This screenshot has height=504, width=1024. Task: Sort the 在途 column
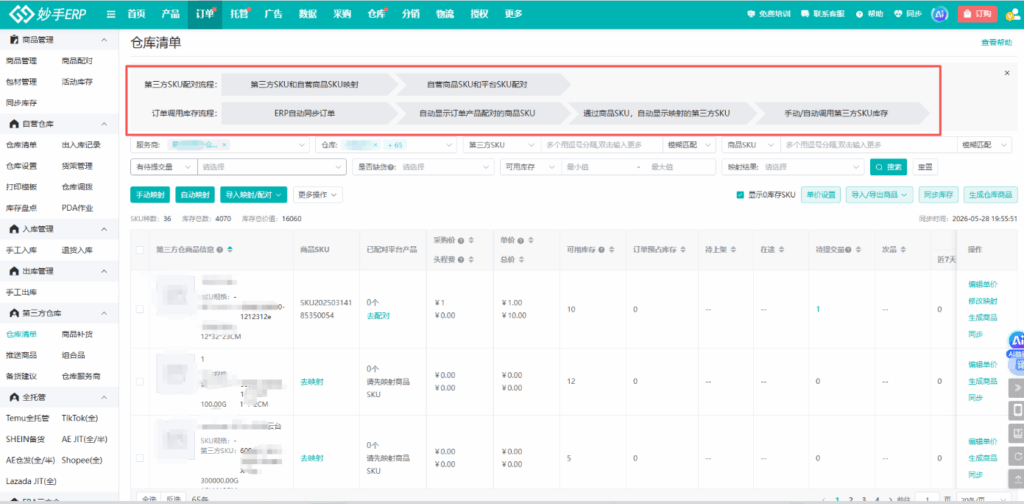[781, 249]
